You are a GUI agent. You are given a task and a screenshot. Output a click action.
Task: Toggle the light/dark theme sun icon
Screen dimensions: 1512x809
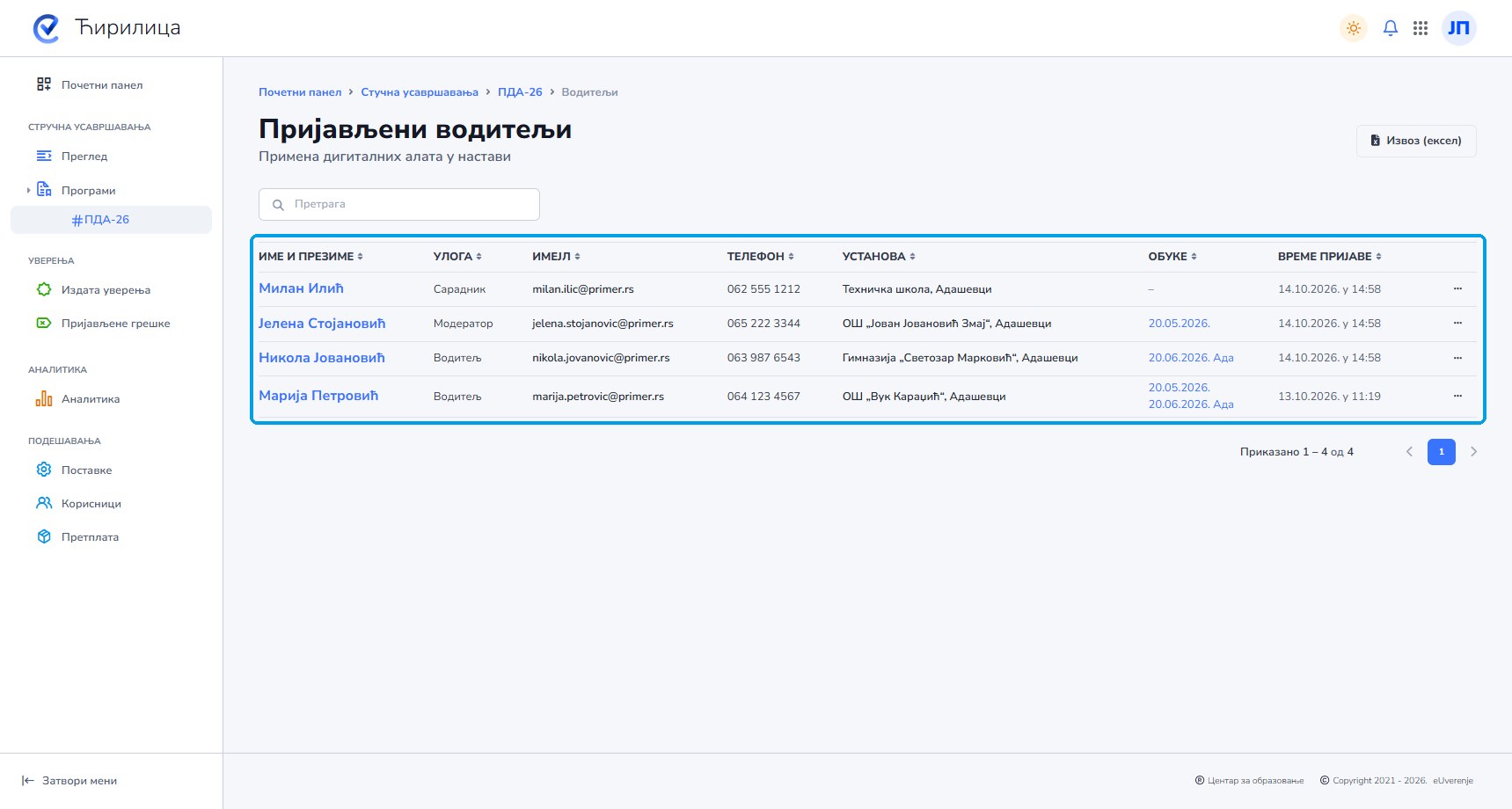[x=1353, y=28]
